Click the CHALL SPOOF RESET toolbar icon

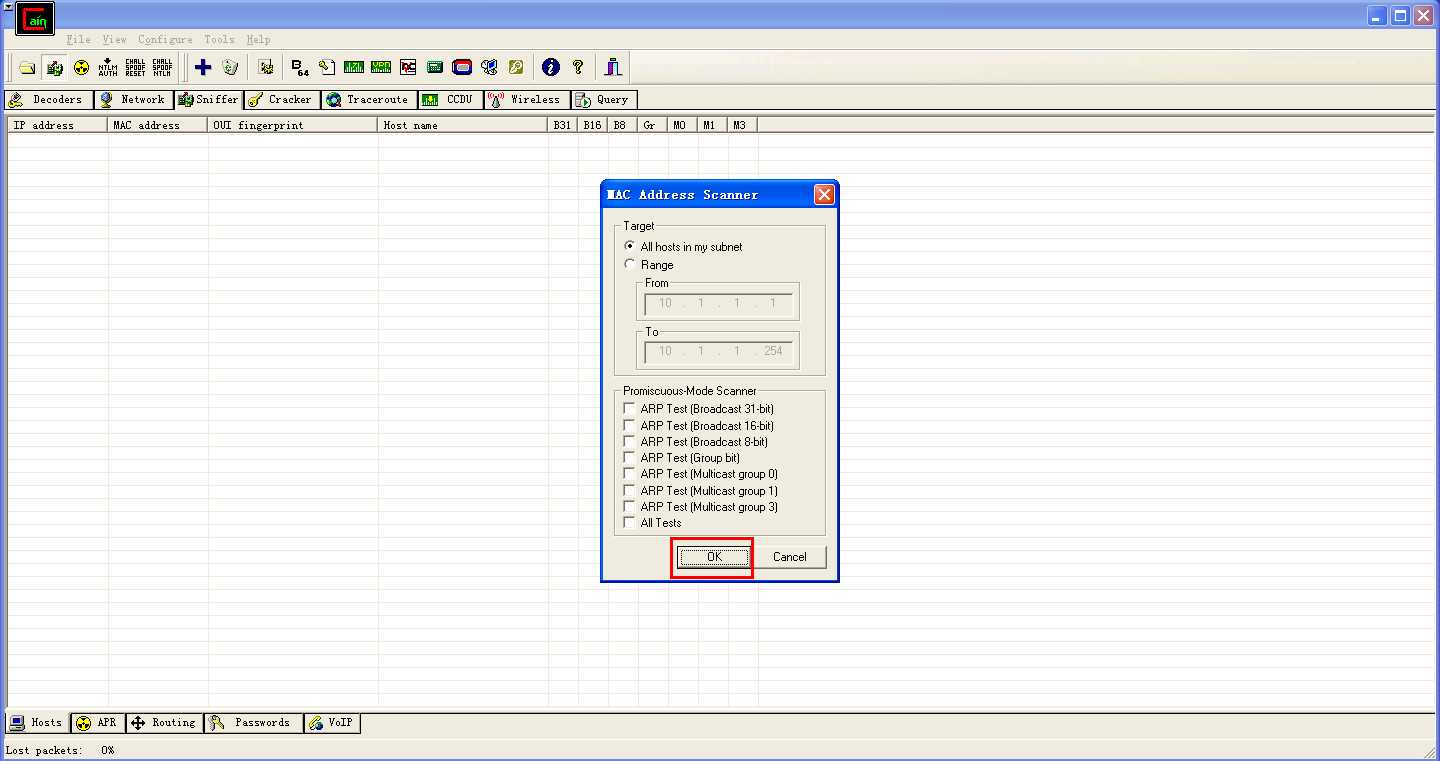(135, 67)
